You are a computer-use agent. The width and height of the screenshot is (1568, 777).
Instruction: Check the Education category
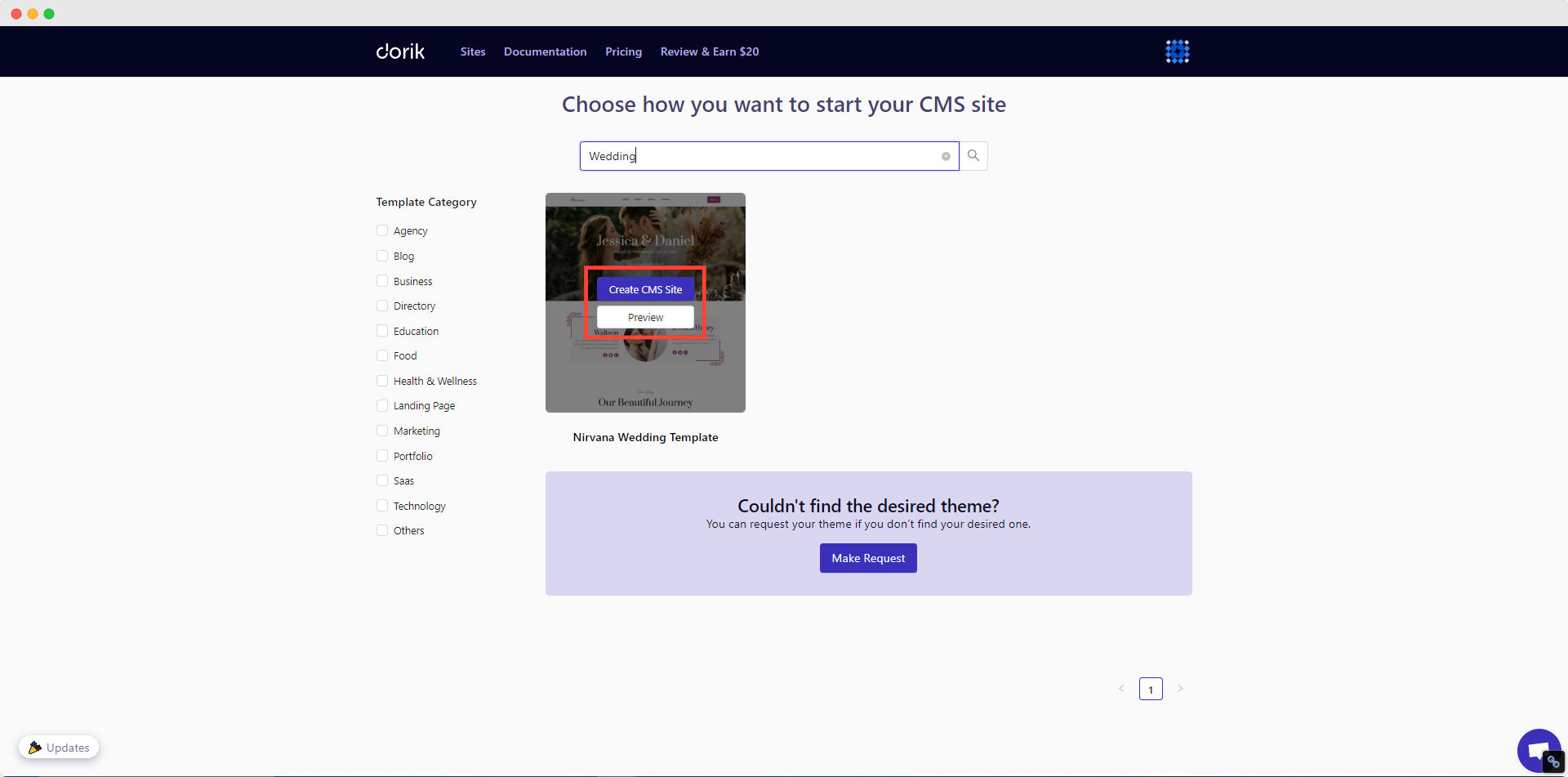click(382, 331)
